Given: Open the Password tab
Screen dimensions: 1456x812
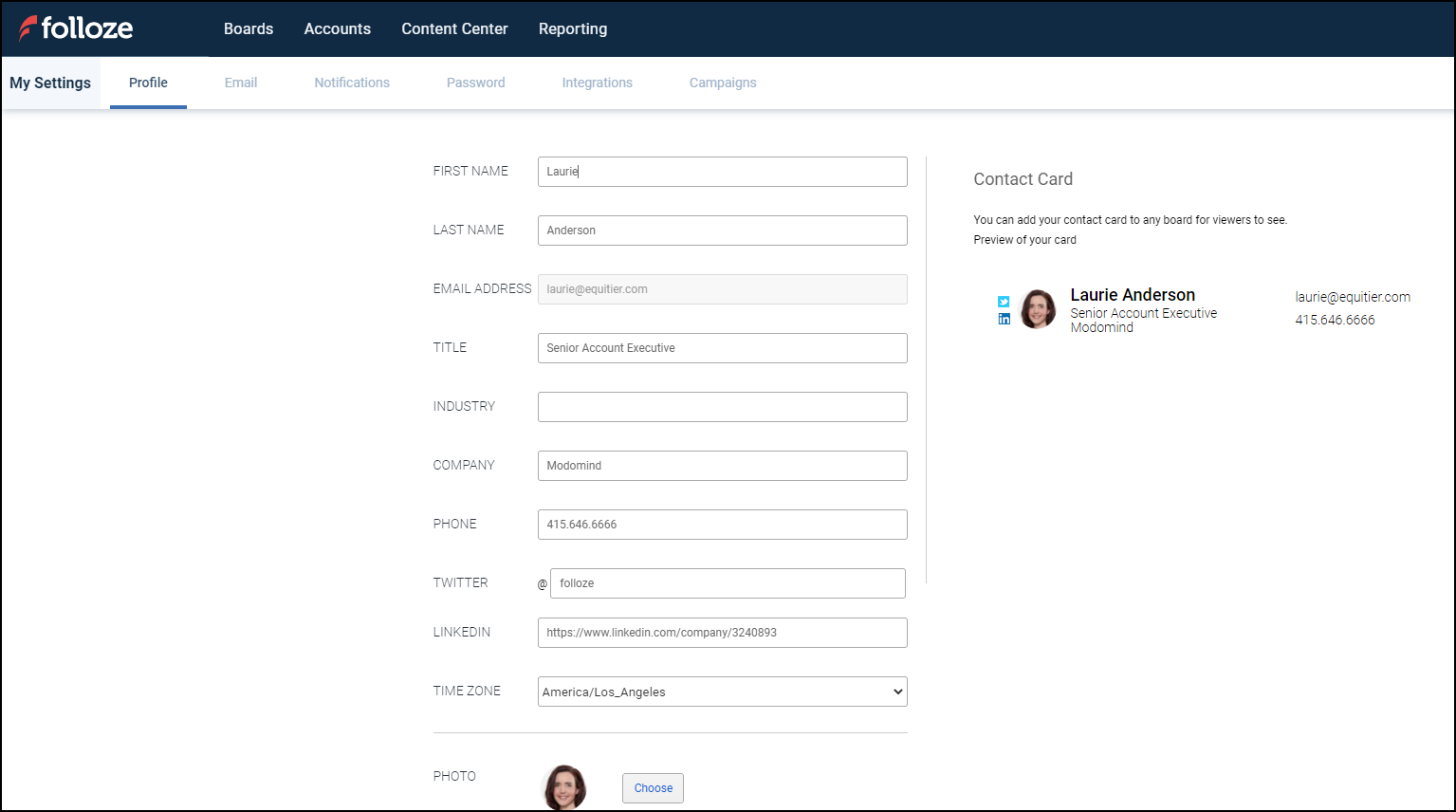Looking at the screenshot, I should click(475, 83).
